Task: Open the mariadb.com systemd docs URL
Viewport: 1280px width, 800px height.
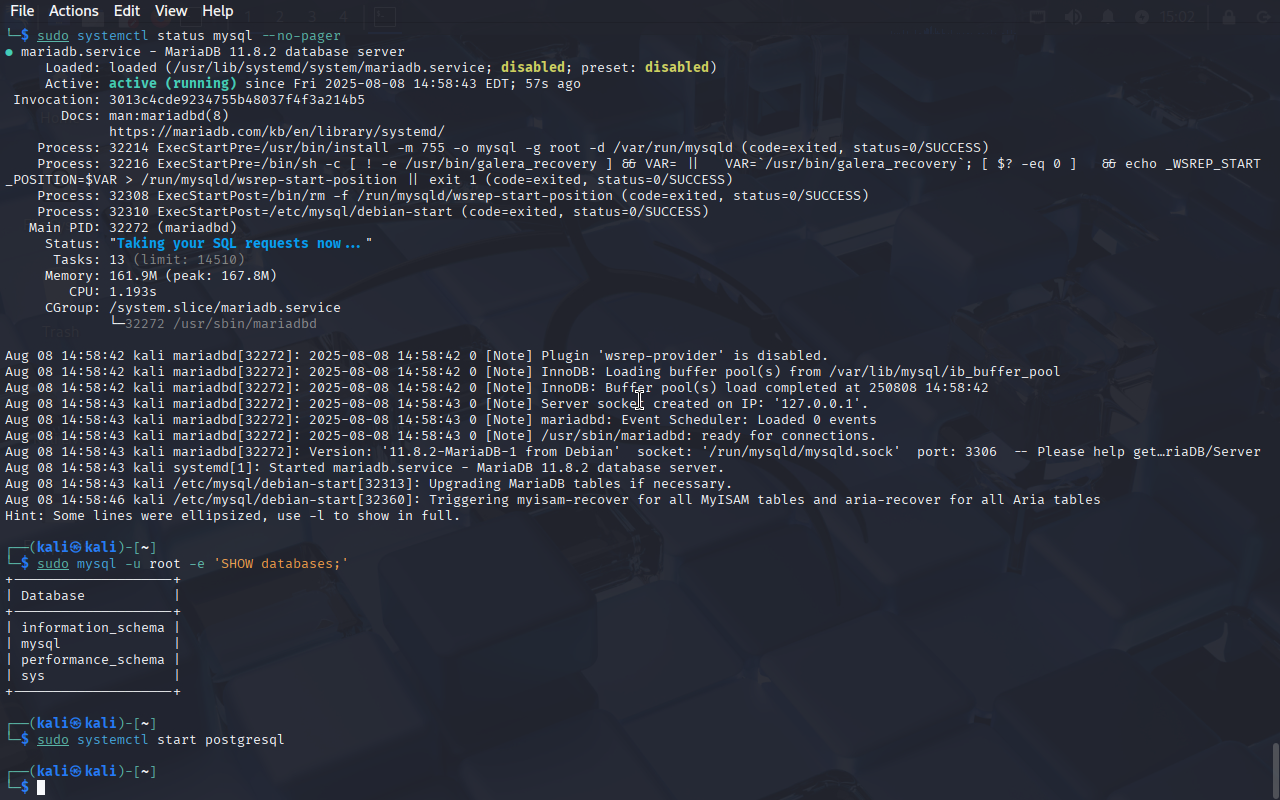Action: tap(277, 132)
